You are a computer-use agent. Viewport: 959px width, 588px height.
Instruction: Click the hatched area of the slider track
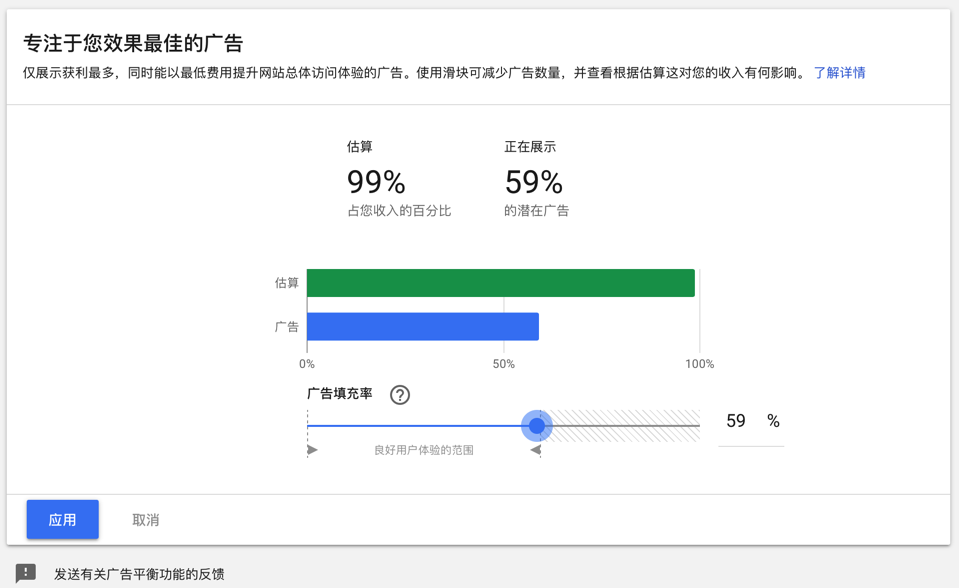(x=625, y=425)
